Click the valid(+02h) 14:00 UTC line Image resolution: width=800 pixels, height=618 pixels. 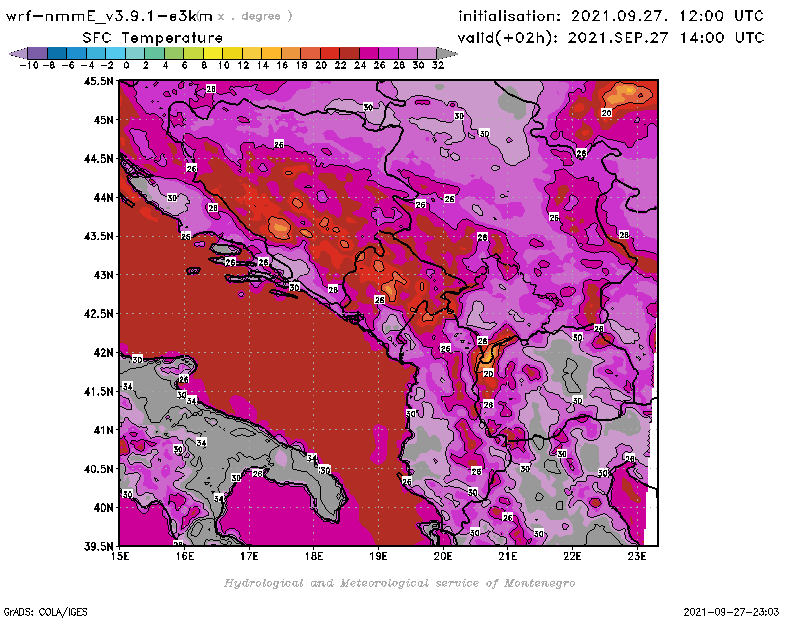pyautogui.click(x=611, y=38)
